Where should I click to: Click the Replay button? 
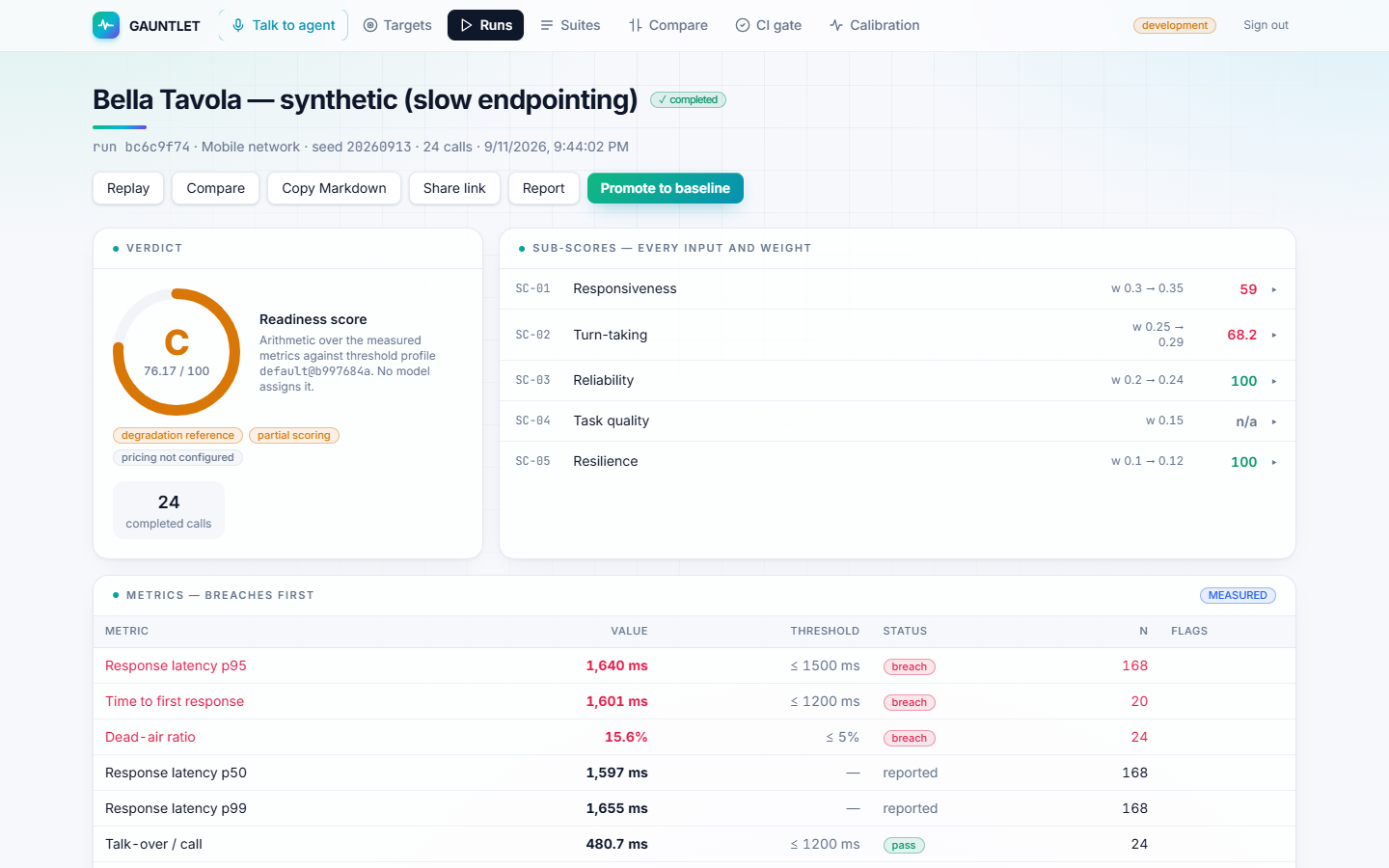pyautogui.click(x=128, y=188)
